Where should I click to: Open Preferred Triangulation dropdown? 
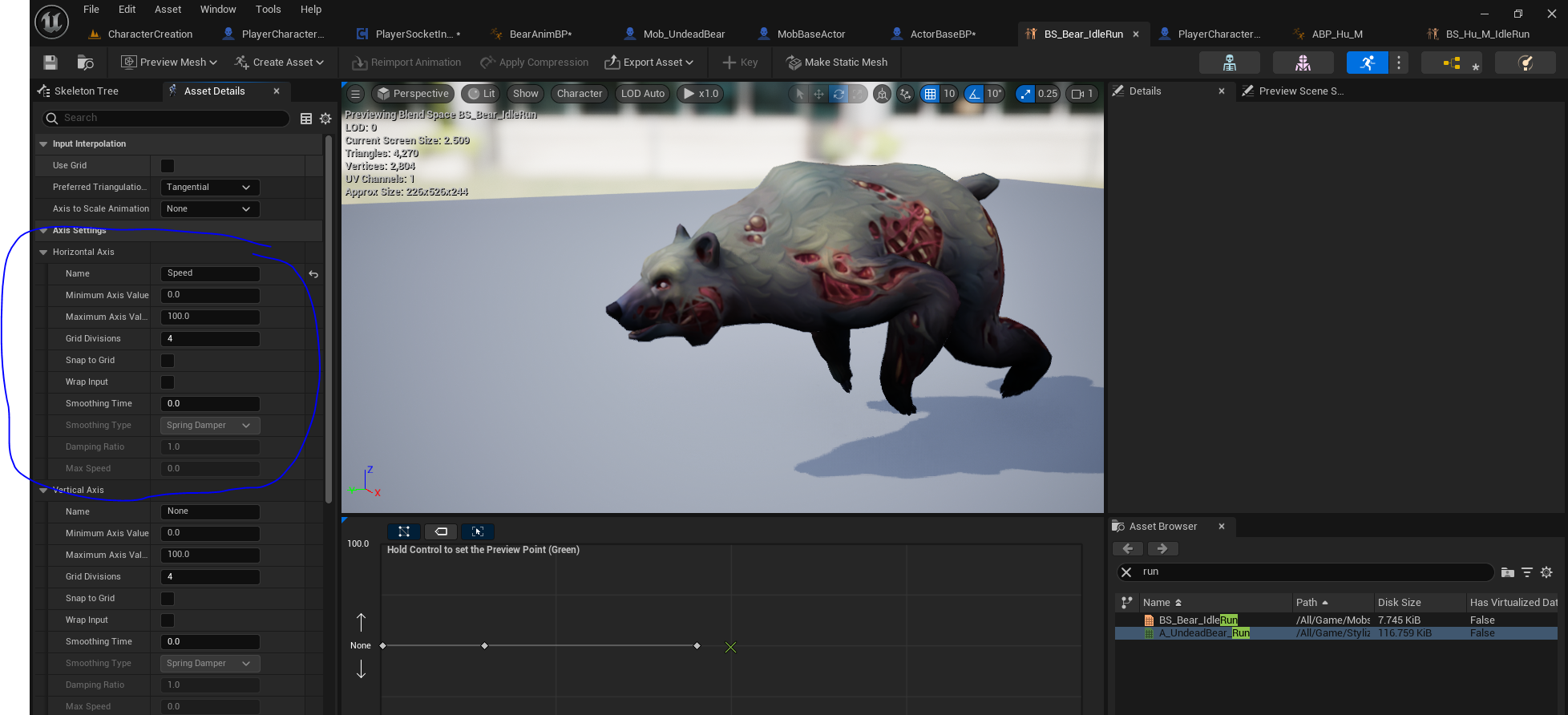(210, 188)
